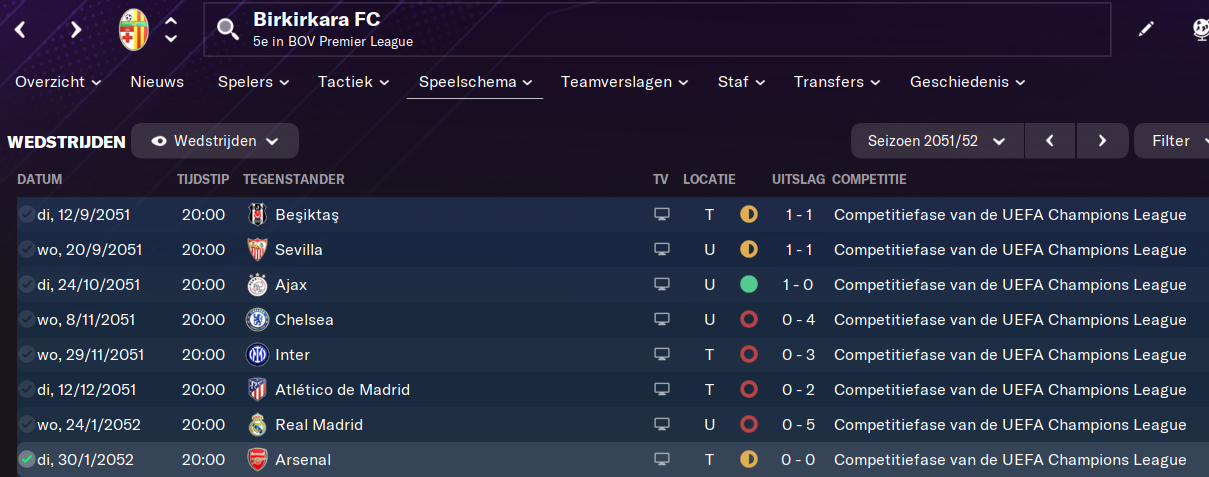
Task: Click the TV icon for Chelsea match
Action: pyautogui.click(x=661, y=320)
